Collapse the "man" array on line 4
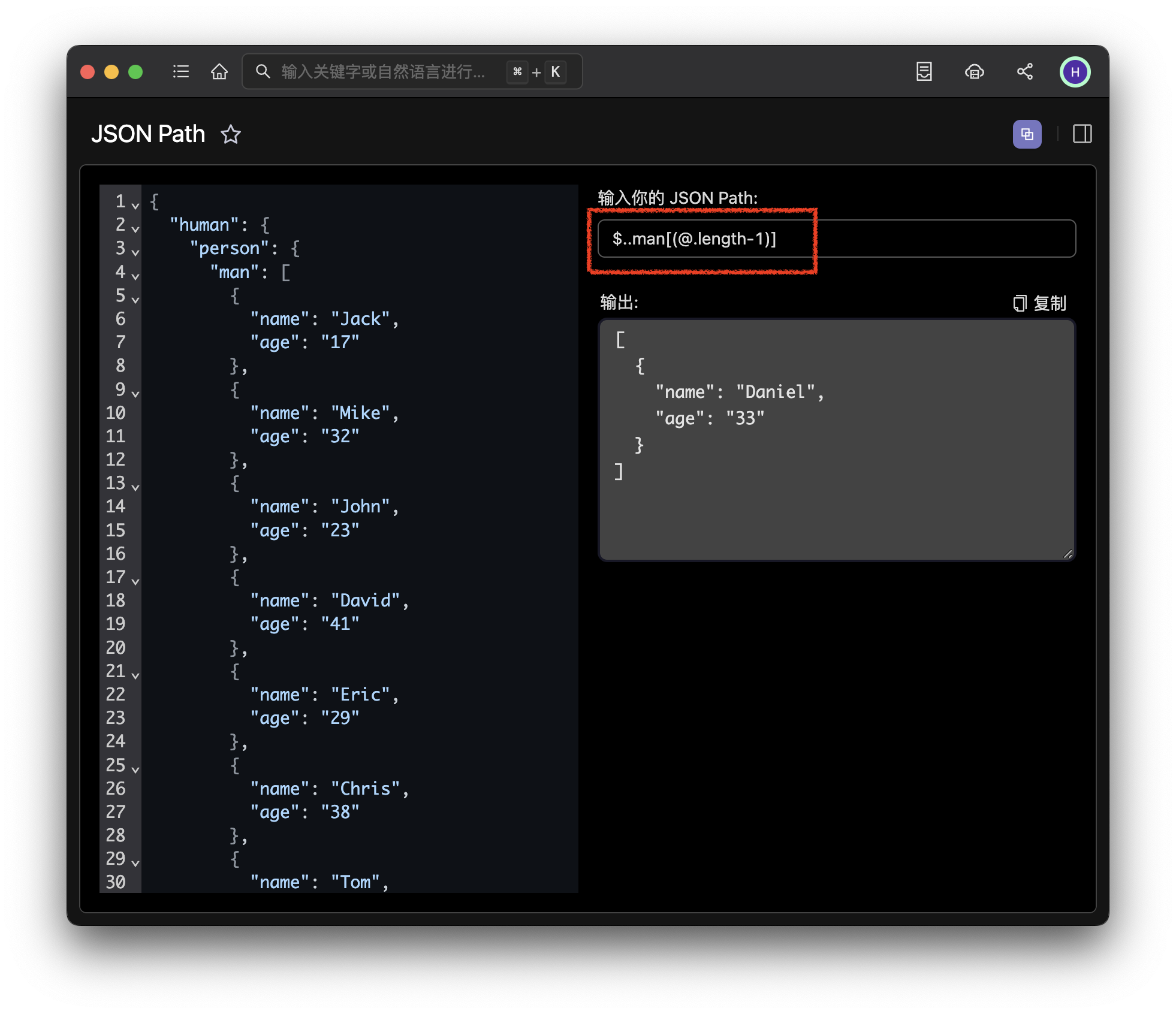This screenshot has height=1014, width=1176. point(135,276)
